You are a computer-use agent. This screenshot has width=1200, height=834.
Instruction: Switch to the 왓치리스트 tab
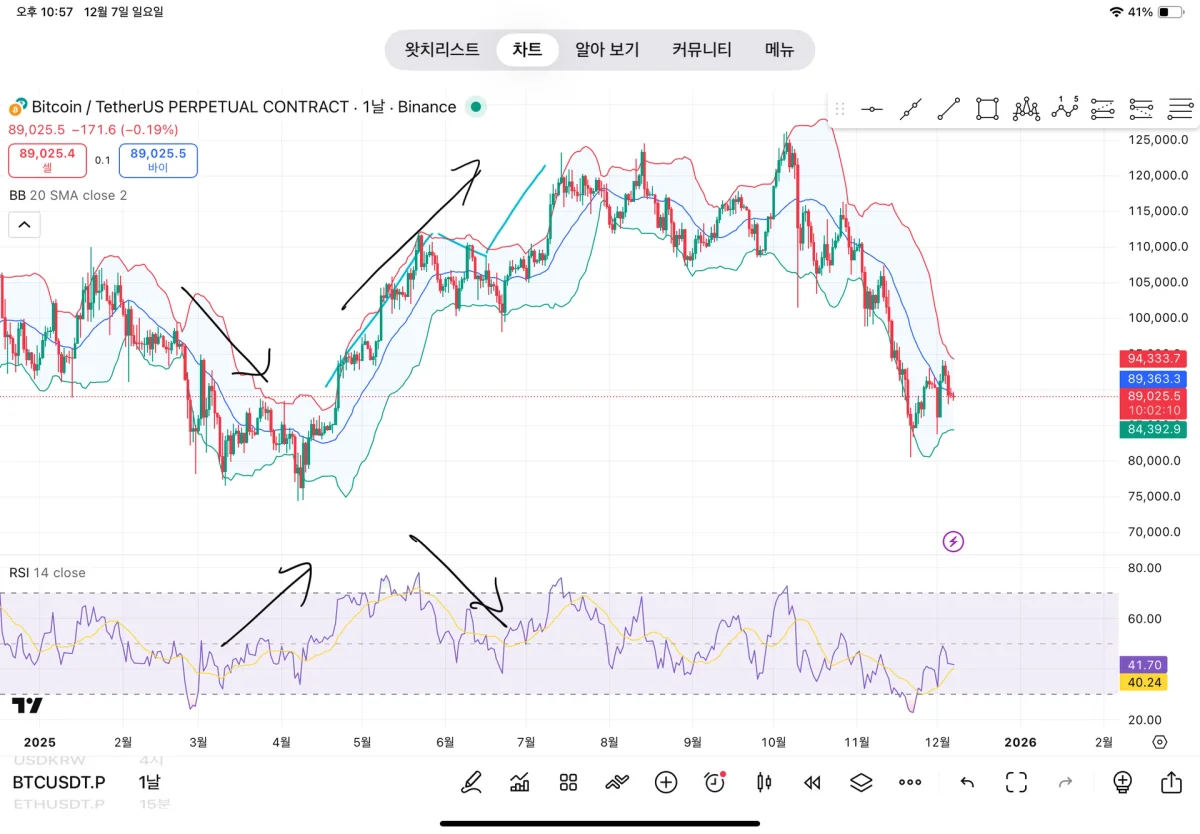(442, 49)
